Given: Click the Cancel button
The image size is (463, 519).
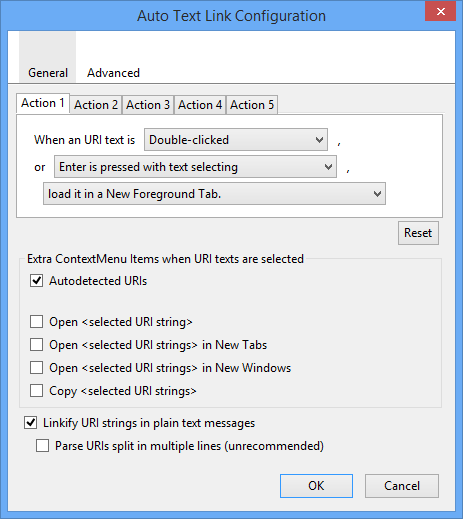Looking at the screenshot, I should pos(402,486).
